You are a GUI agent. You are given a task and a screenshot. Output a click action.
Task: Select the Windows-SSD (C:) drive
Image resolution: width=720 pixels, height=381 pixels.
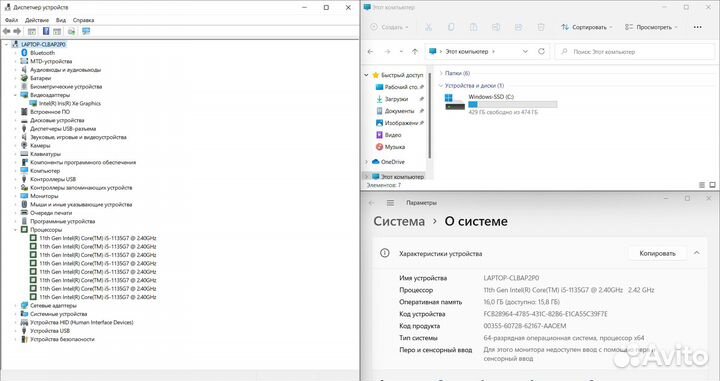(x=501, y=104)
